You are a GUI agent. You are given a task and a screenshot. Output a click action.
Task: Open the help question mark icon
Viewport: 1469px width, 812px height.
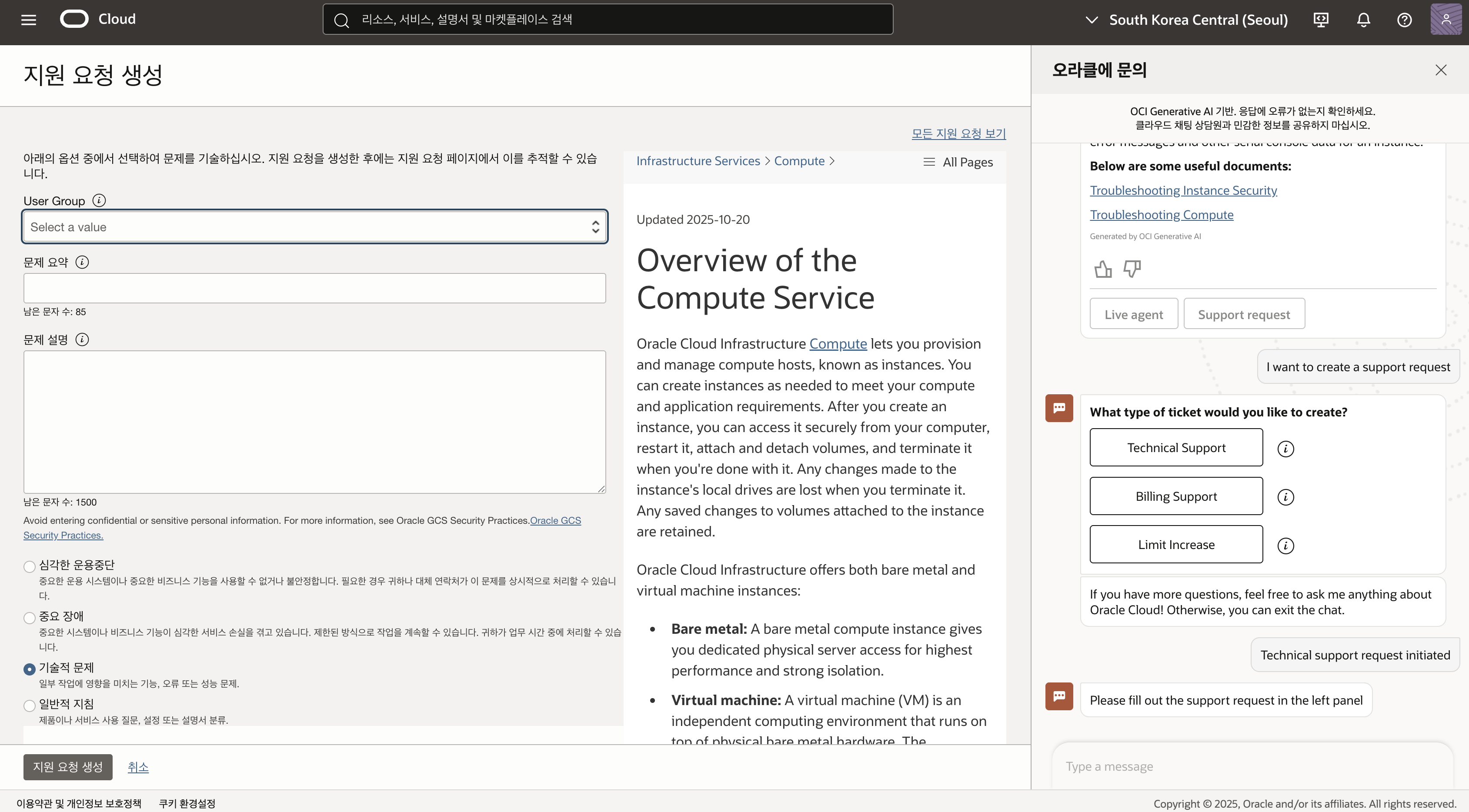[x=1404, y=20]
